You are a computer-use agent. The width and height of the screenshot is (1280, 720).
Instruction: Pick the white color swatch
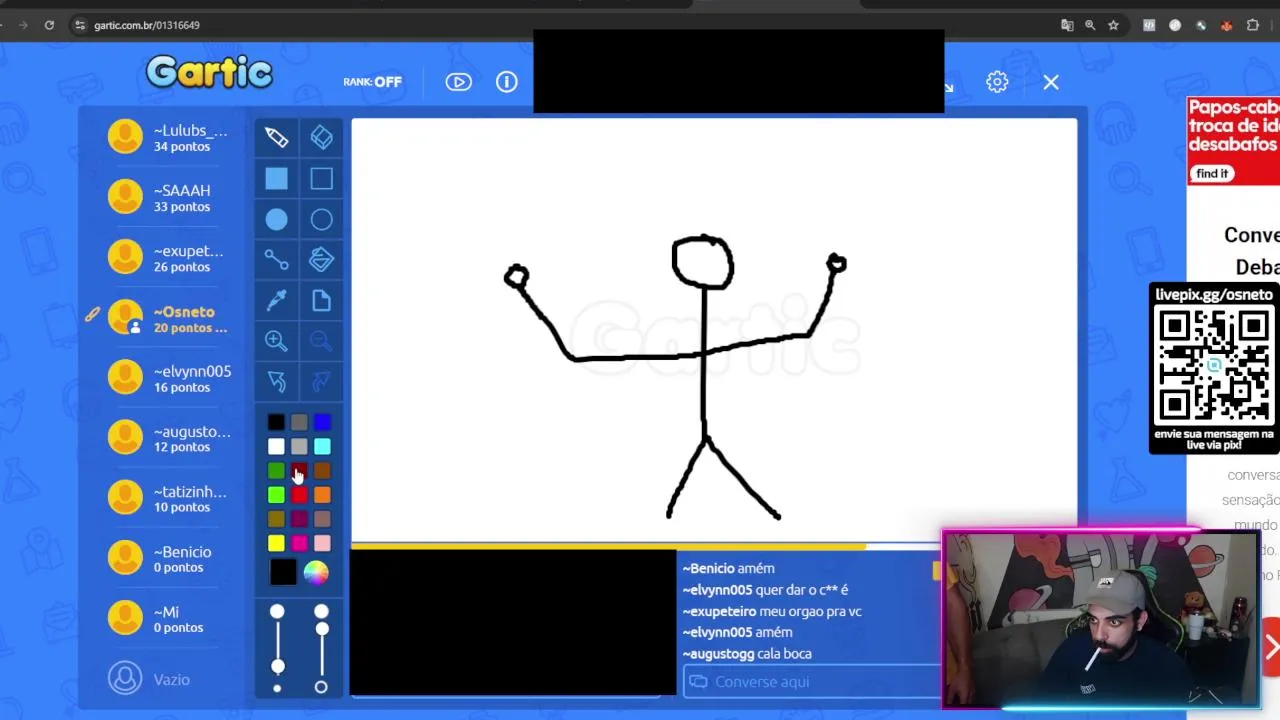pyautogui.click(x=276, y=447)
